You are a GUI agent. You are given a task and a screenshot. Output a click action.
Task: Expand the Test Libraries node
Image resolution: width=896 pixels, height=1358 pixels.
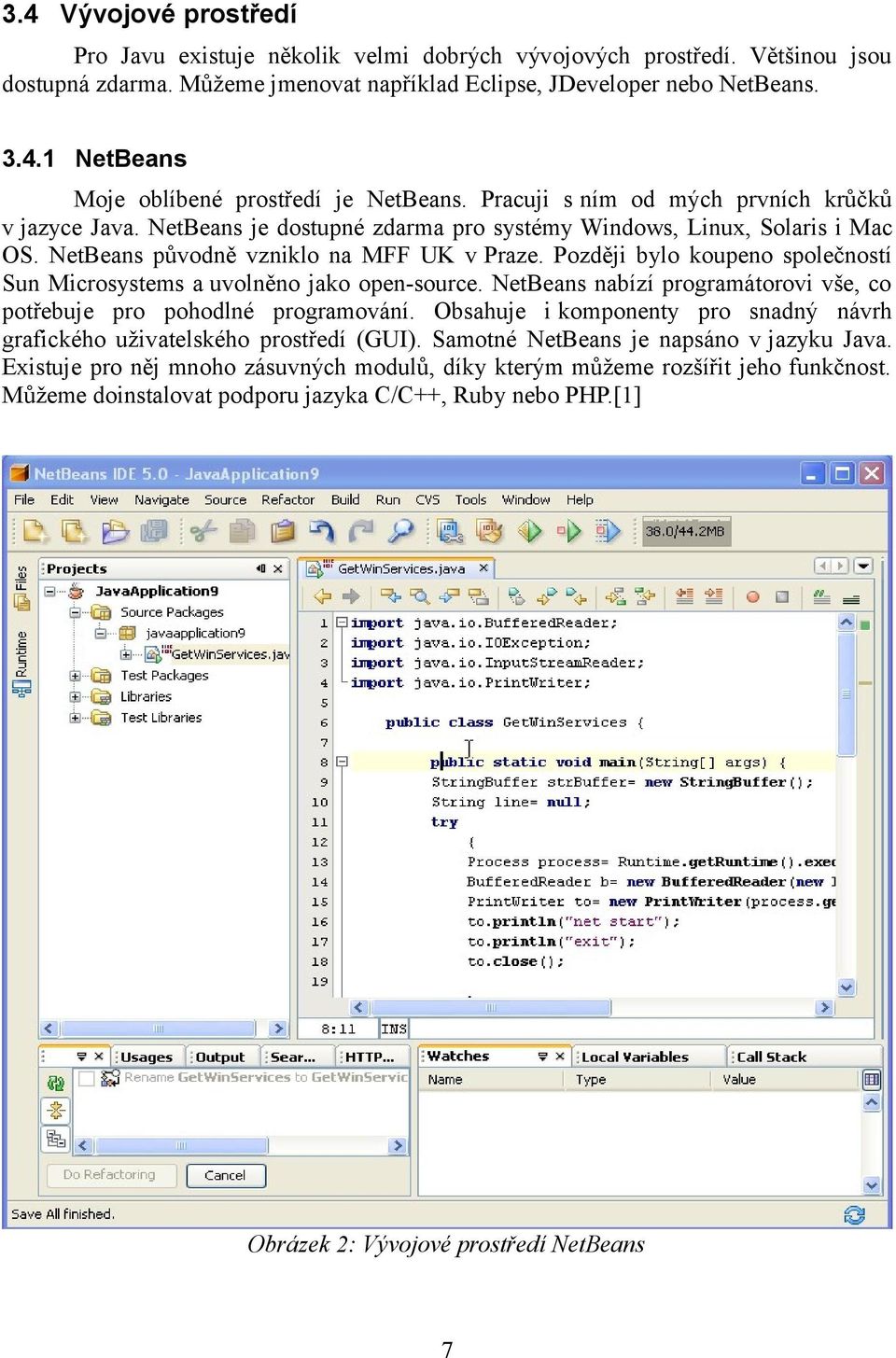[75, 718]
